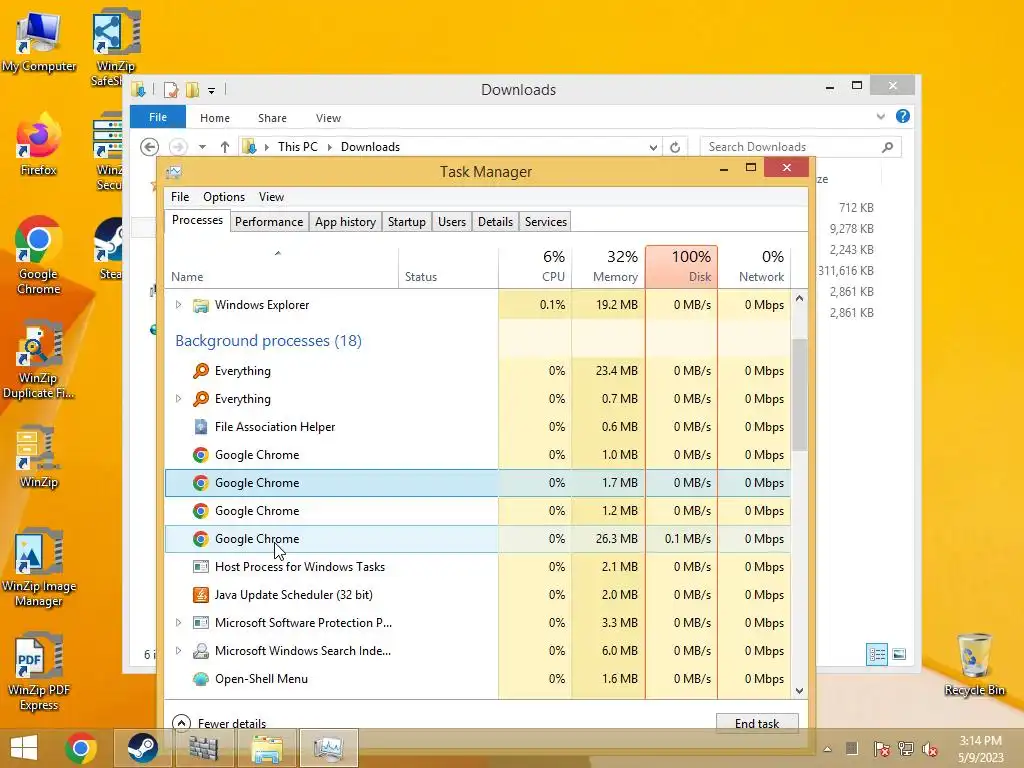1024x768 pixels.
Task: Collapse to Fewer details
Action: click(219, 723)
